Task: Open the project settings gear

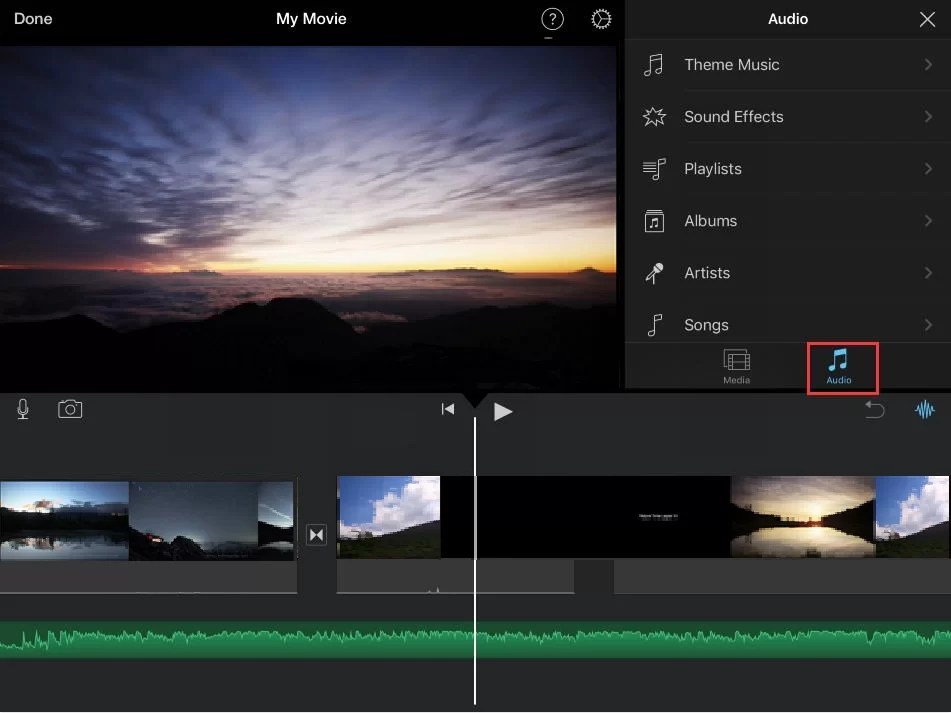Action: (600, 18)
